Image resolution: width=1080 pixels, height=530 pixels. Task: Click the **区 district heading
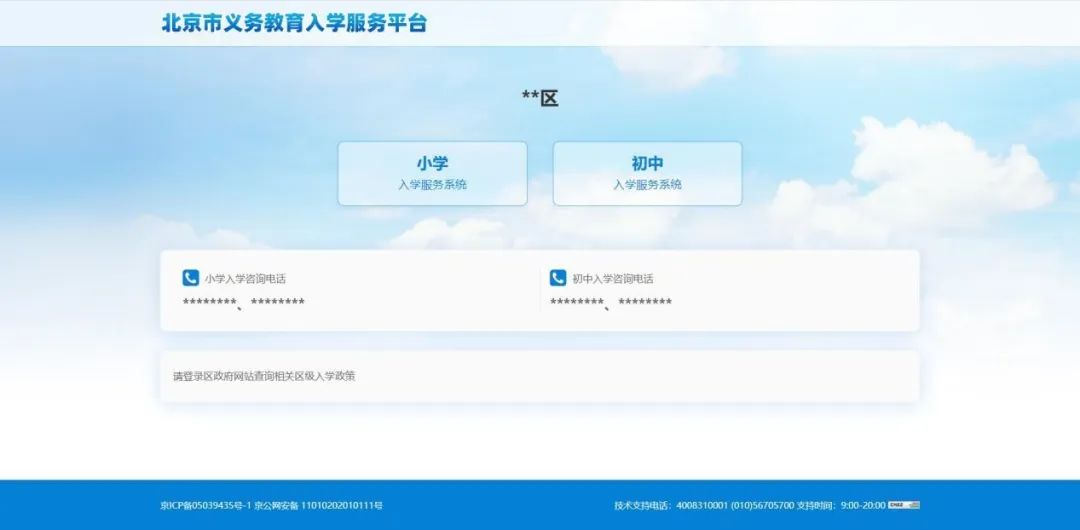(540, 98)
